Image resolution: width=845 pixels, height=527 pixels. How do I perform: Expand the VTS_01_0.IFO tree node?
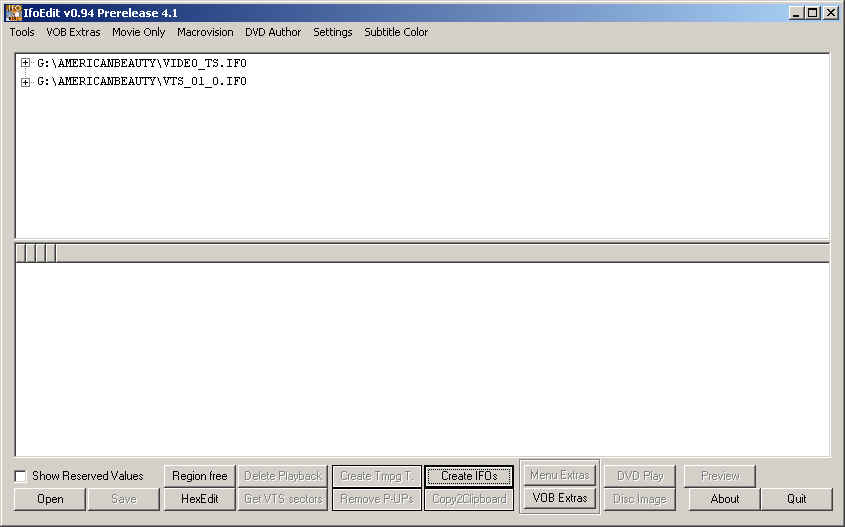click(25, 82)
